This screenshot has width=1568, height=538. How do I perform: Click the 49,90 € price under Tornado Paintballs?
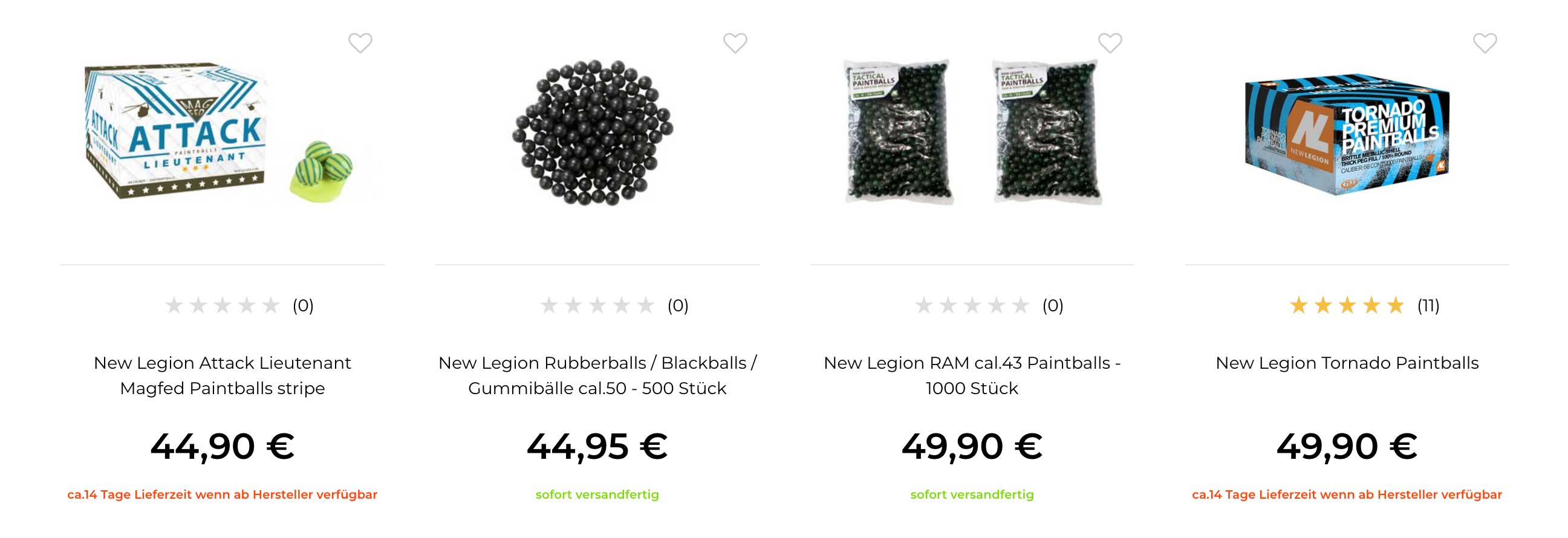[x=1347, y=447]
